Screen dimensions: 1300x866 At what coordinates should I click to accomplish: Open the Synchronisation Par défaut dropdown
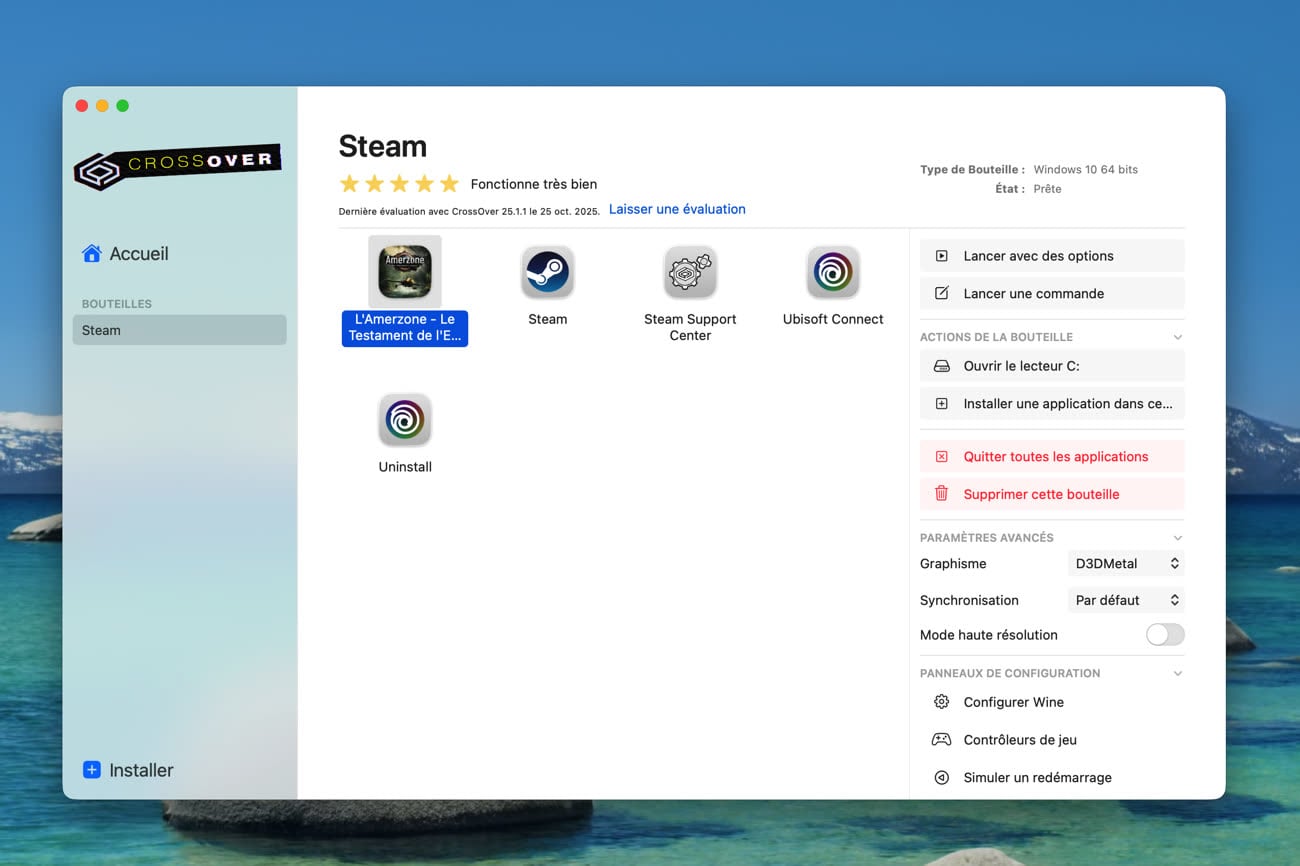click(1126, 601)
